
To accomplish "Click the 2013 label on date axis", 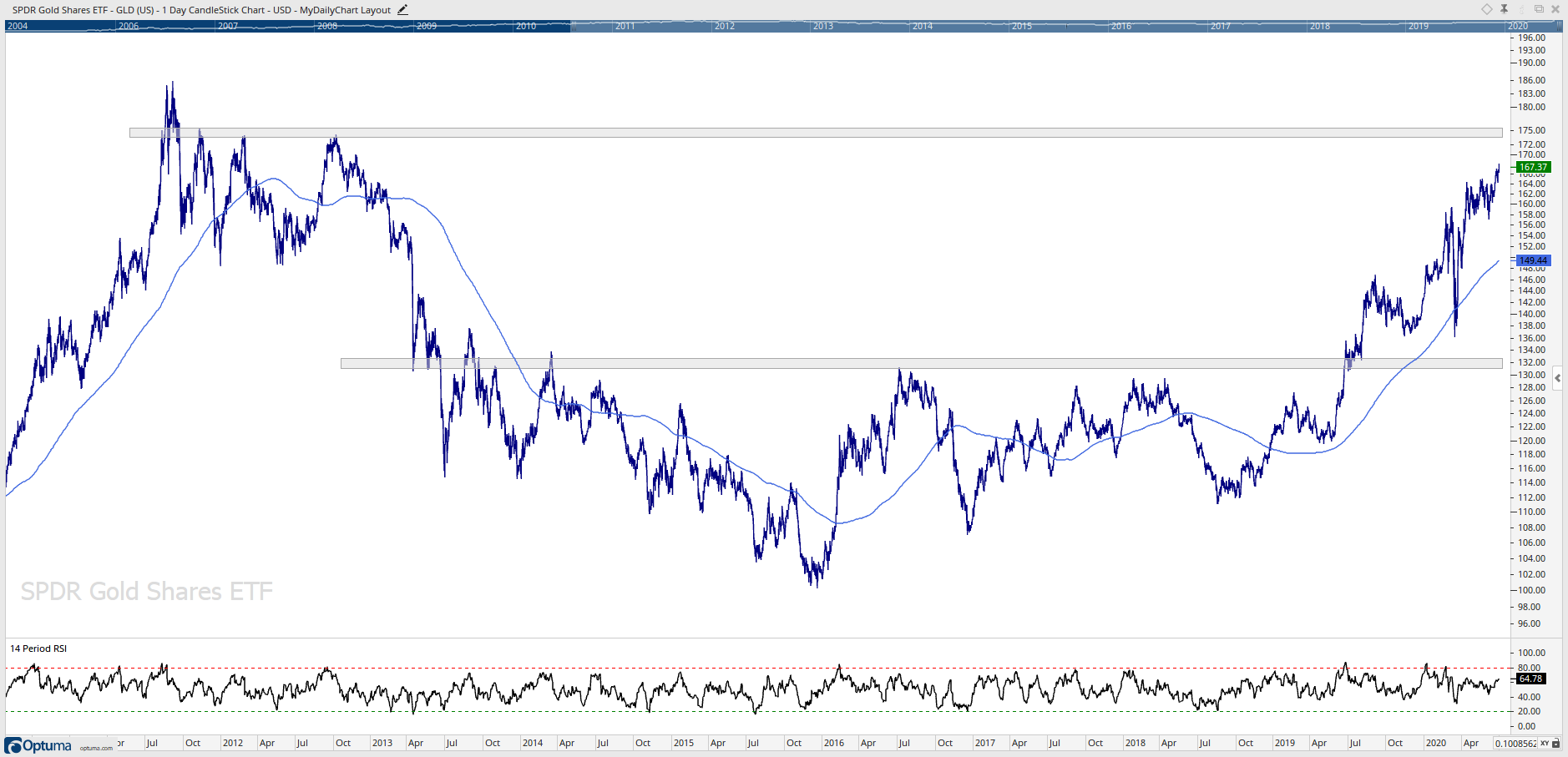I will pos(382,743).
